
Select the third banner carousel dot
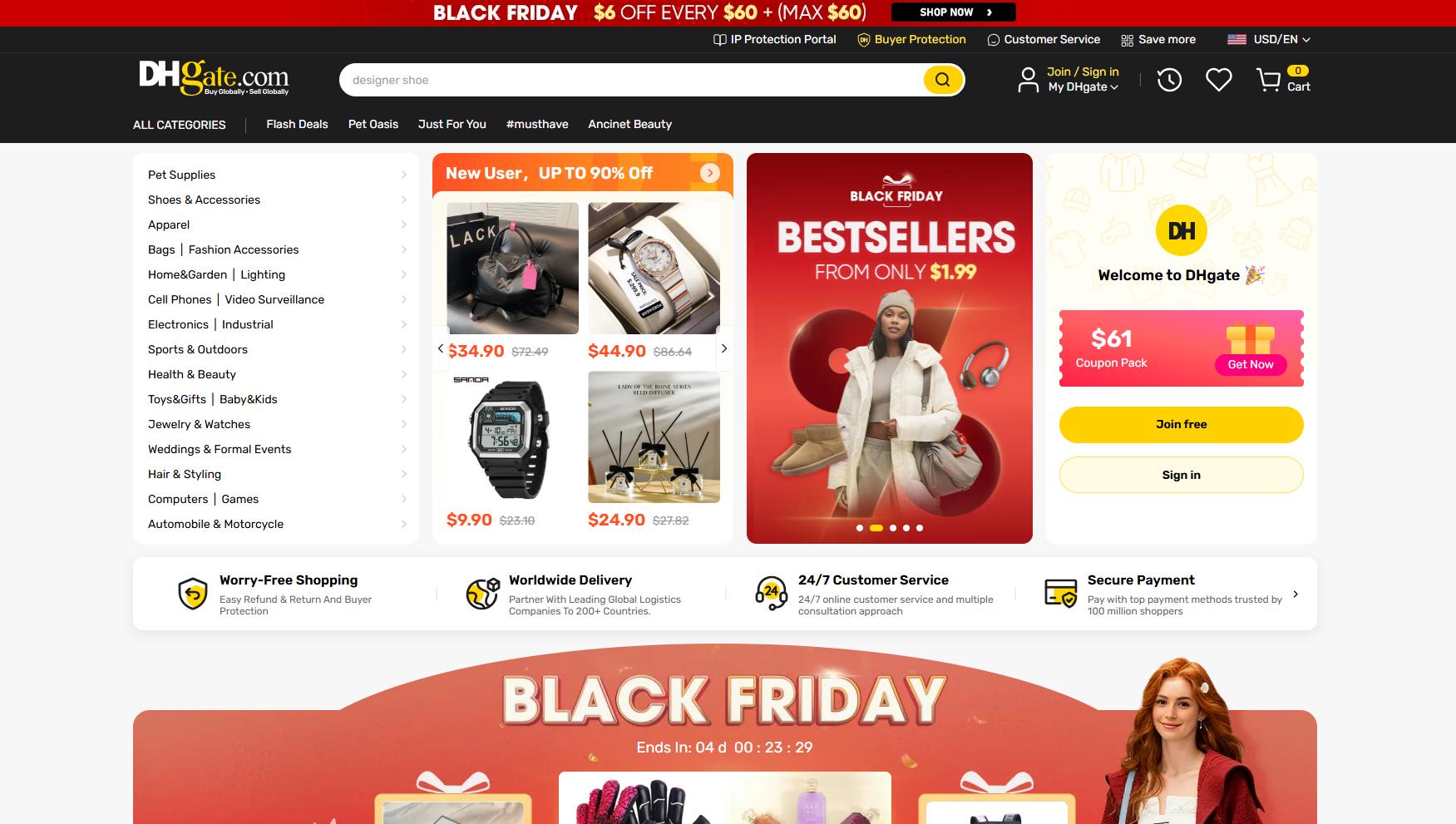[893, 528]
